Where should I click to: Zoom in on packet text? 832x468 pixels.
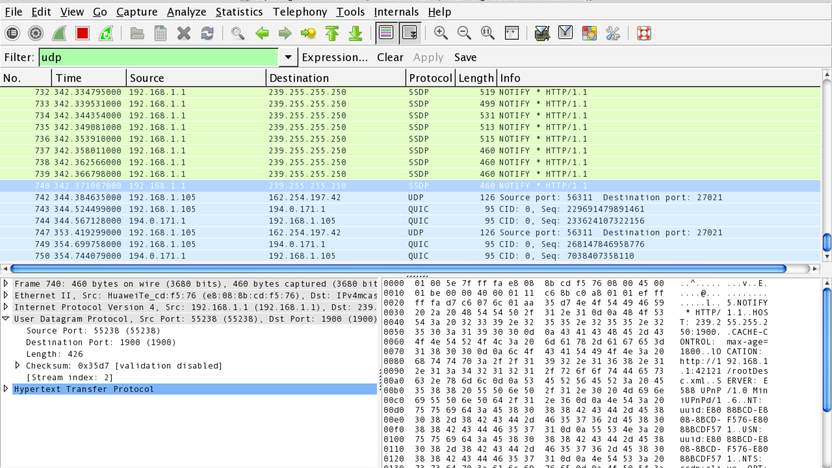coord(440,33)
